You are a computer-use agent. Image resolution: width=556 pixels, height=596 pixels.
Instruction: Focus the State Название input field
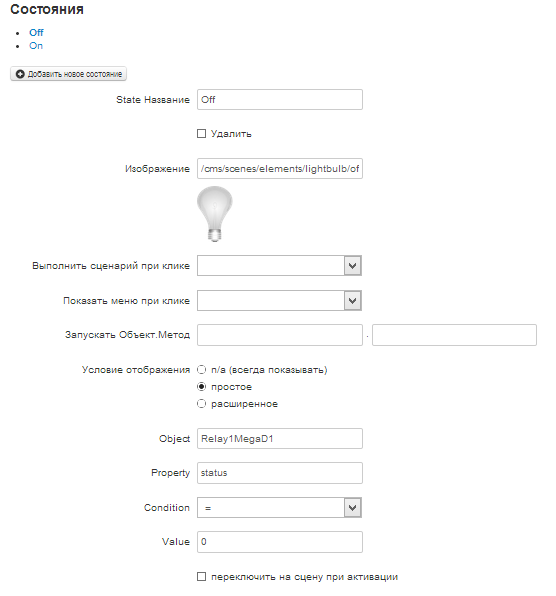[280, 100]
